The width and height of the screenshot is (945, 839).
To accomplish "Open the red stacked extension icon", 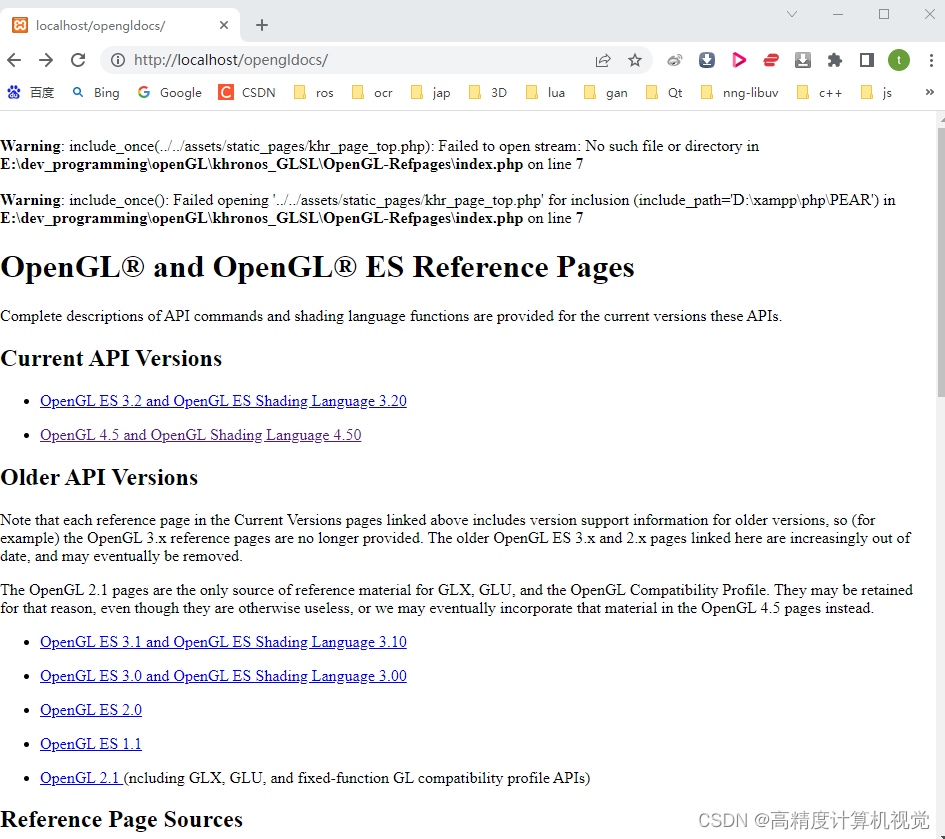I will pos(771,60).
